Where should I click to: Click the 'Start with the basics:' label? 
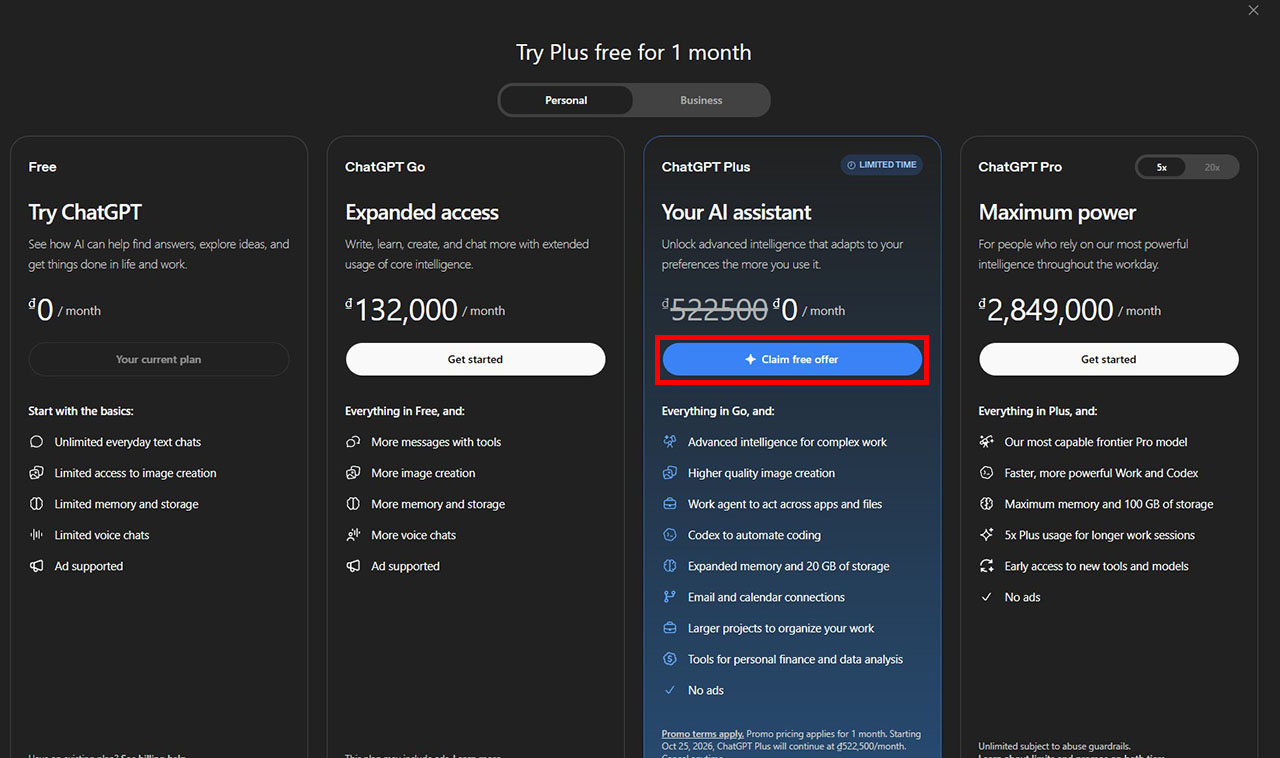point(81,411)
